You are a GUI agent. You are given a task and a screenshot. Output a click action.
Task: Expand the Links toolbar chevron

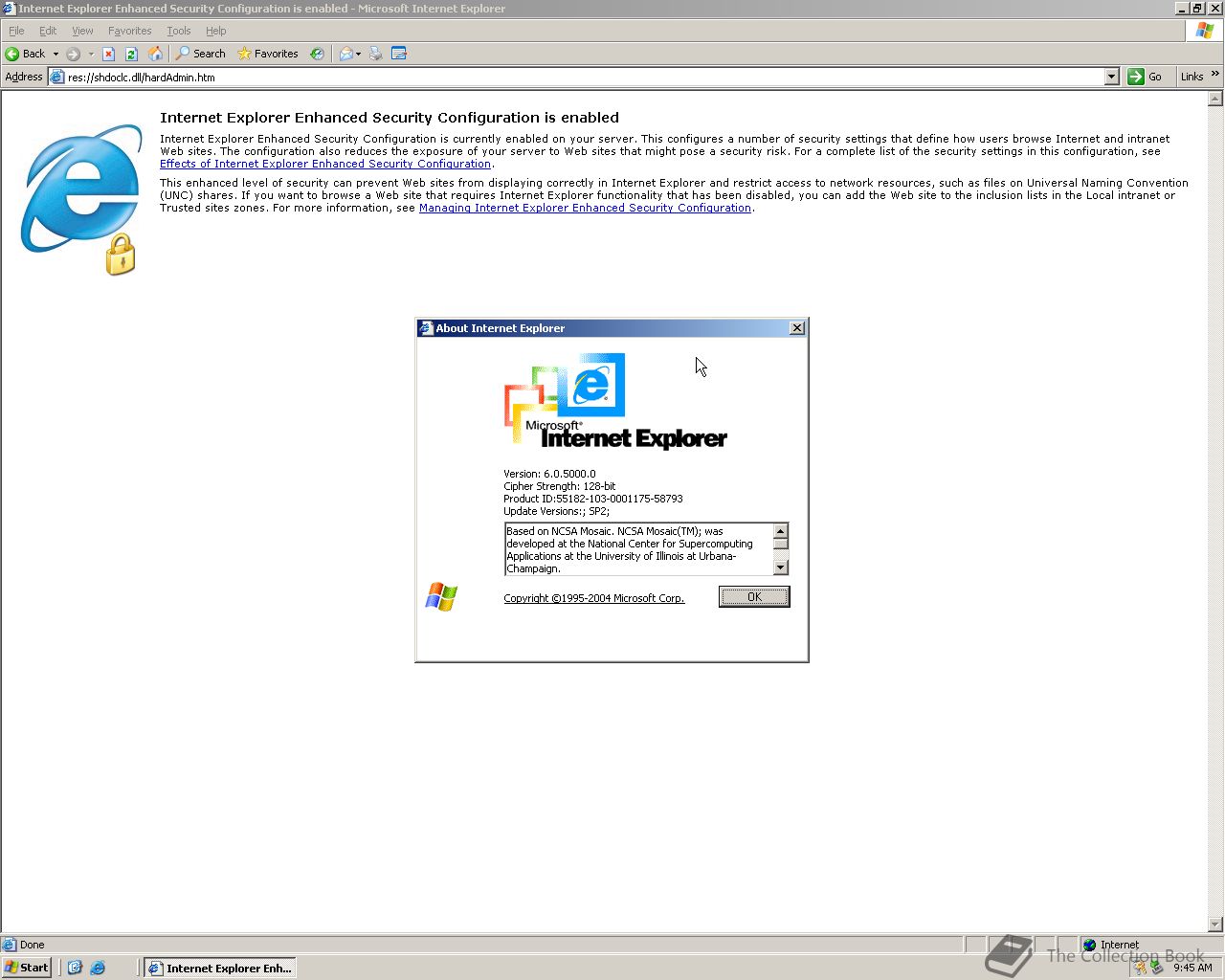(1215, 75)
